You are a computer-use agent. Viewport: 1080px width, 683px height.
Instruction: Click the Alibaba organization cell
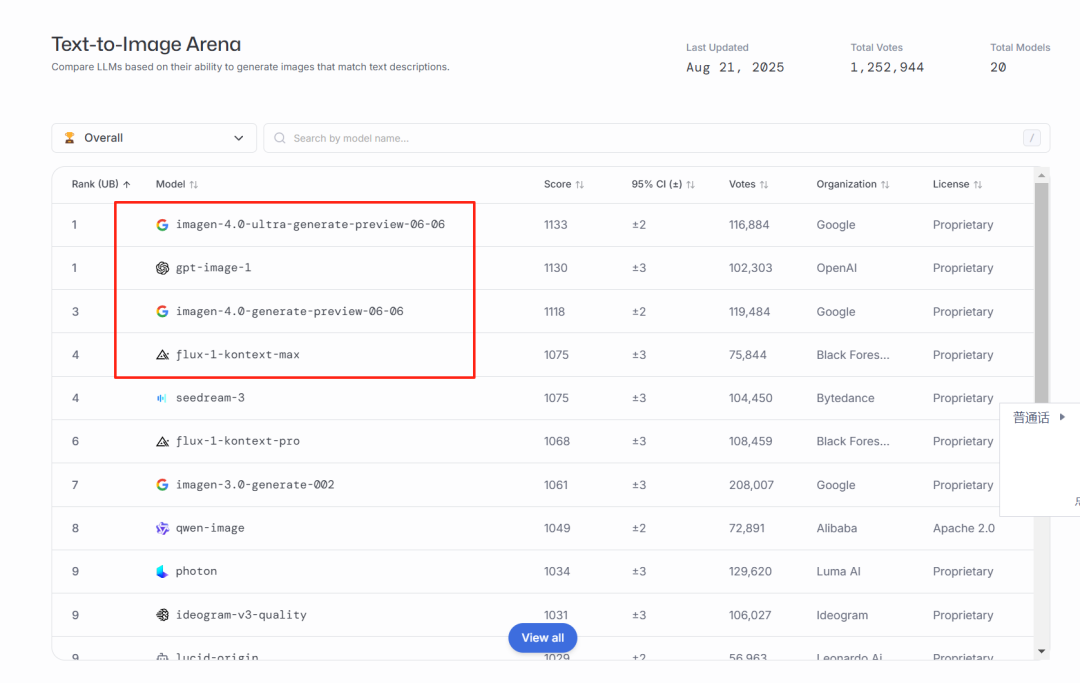[836, 528]
